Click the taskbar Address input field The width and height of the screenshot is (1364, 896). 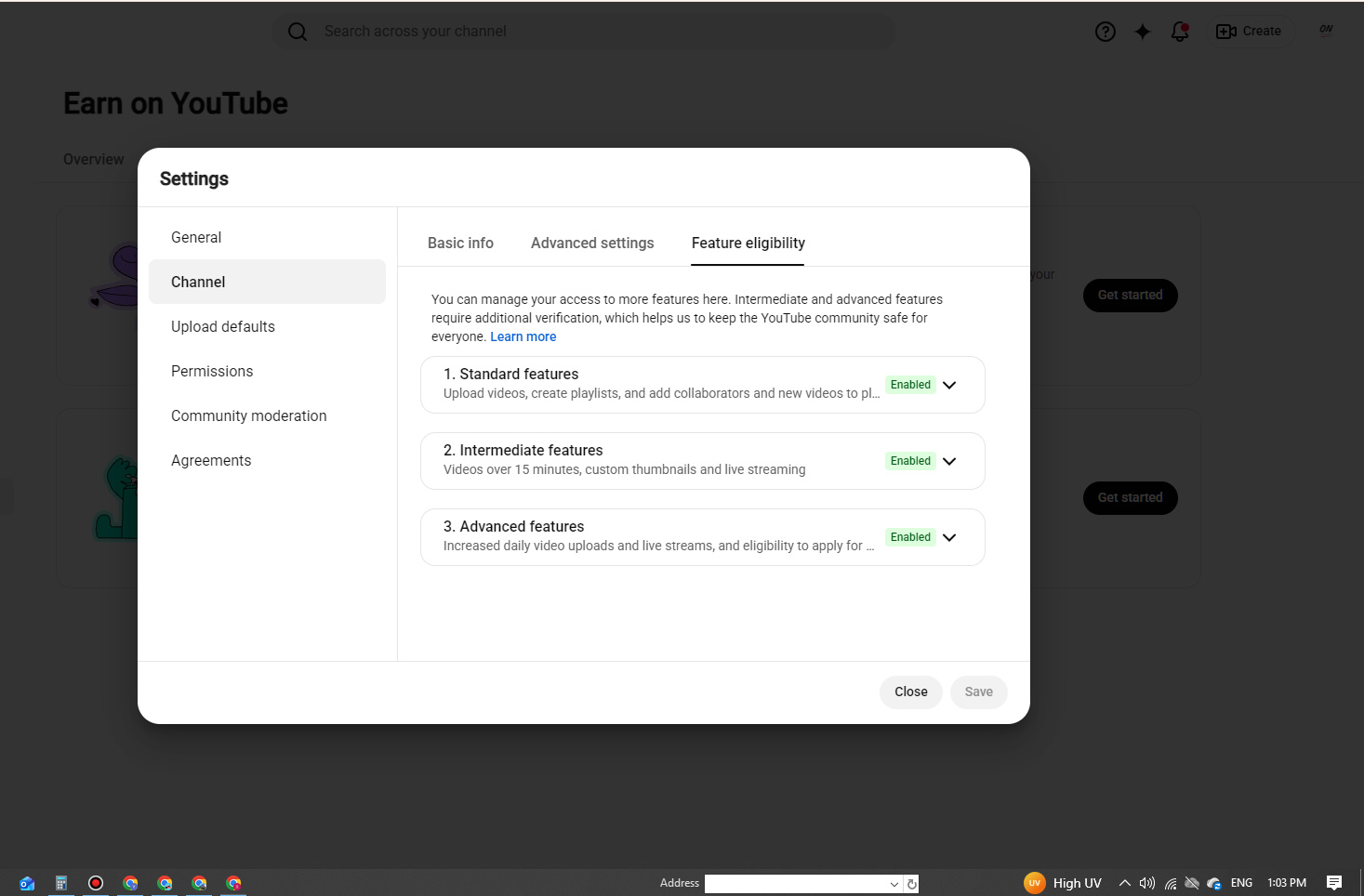[795, 884]
